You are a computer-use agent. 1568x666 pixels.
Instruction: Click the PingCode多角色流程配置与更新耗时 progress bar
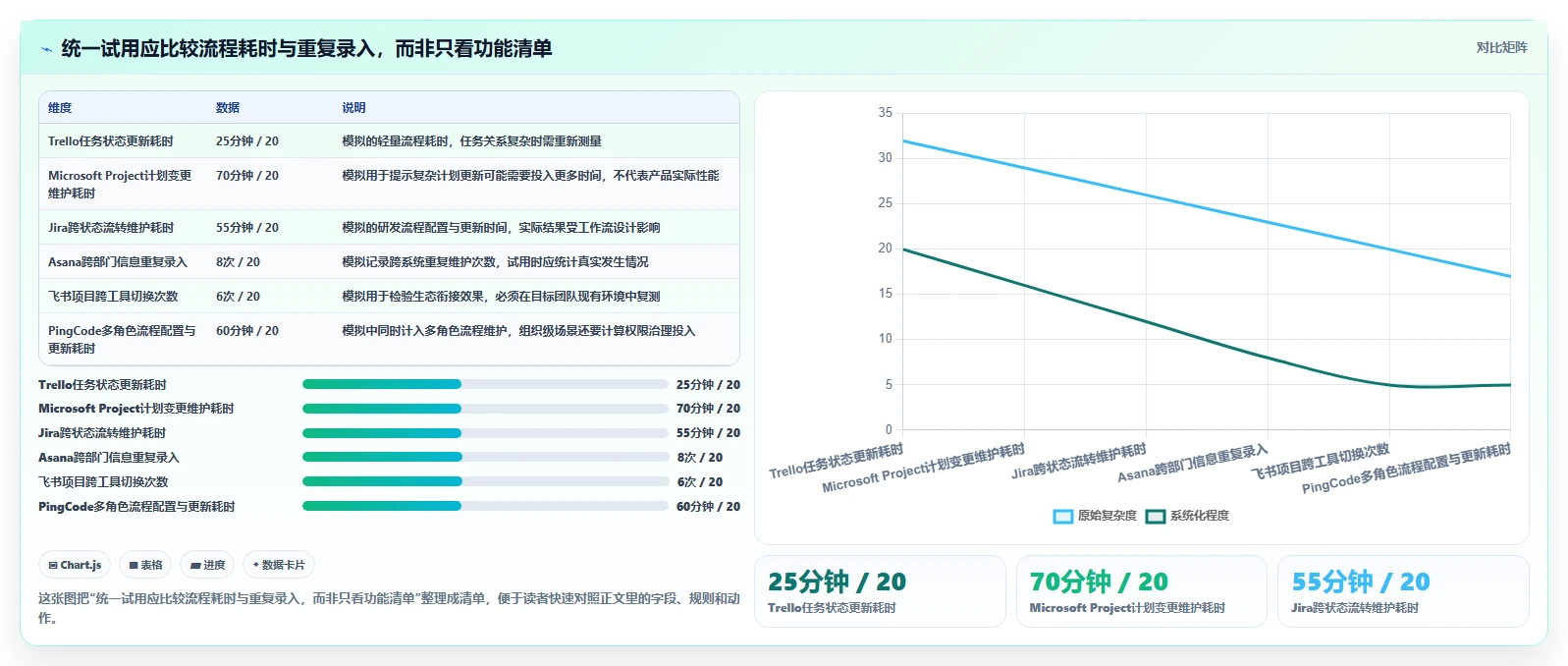point(485,506)
